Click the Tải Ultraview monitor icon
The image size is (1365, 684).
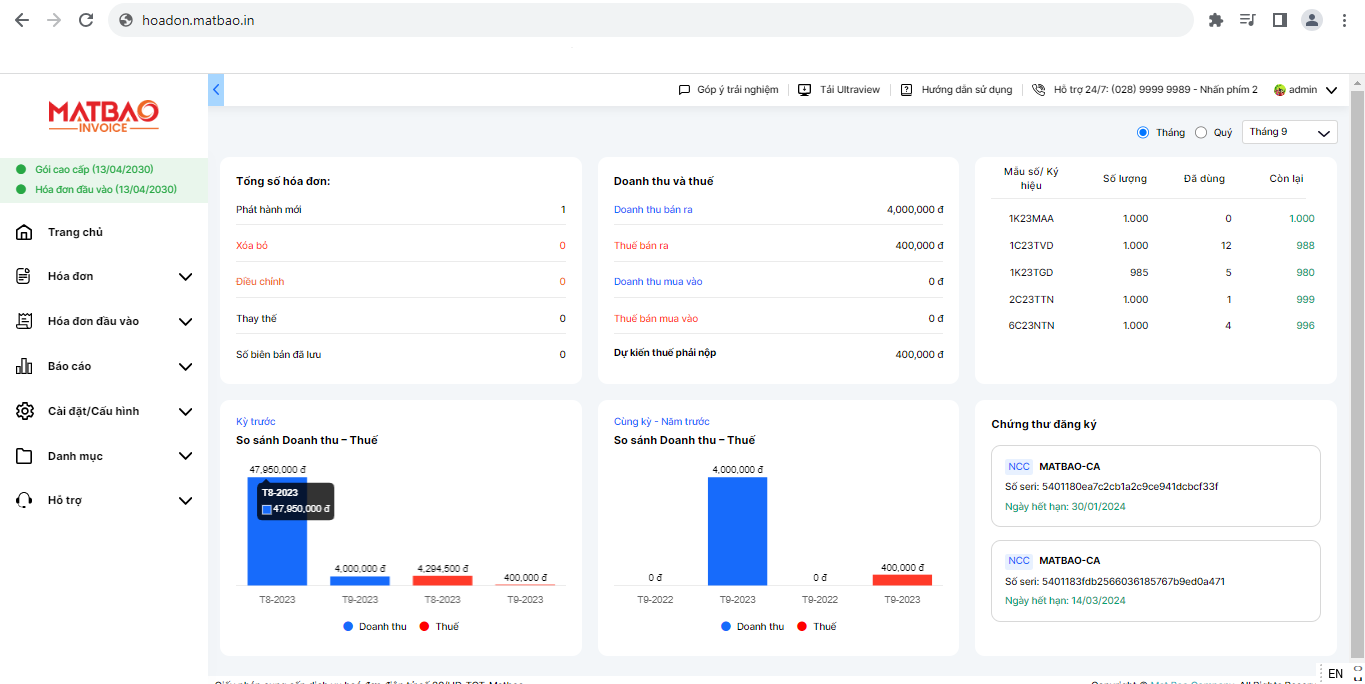[x=805, y=90]
